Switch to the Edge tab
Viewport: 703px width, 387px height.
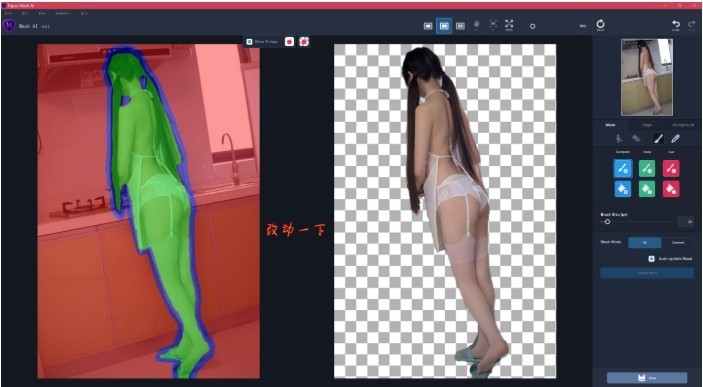tap(647, 125)
